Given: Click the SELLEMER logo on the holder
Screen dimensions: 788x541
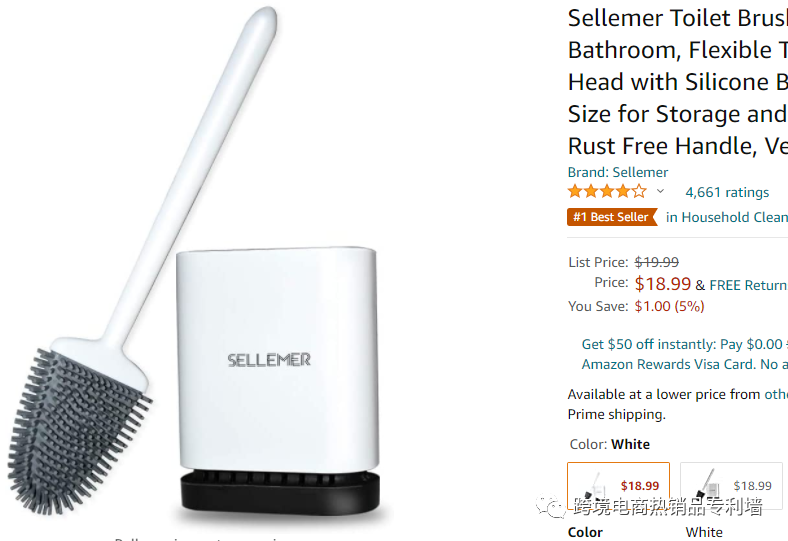Looking at the screenshot, I should pos(269,360).
